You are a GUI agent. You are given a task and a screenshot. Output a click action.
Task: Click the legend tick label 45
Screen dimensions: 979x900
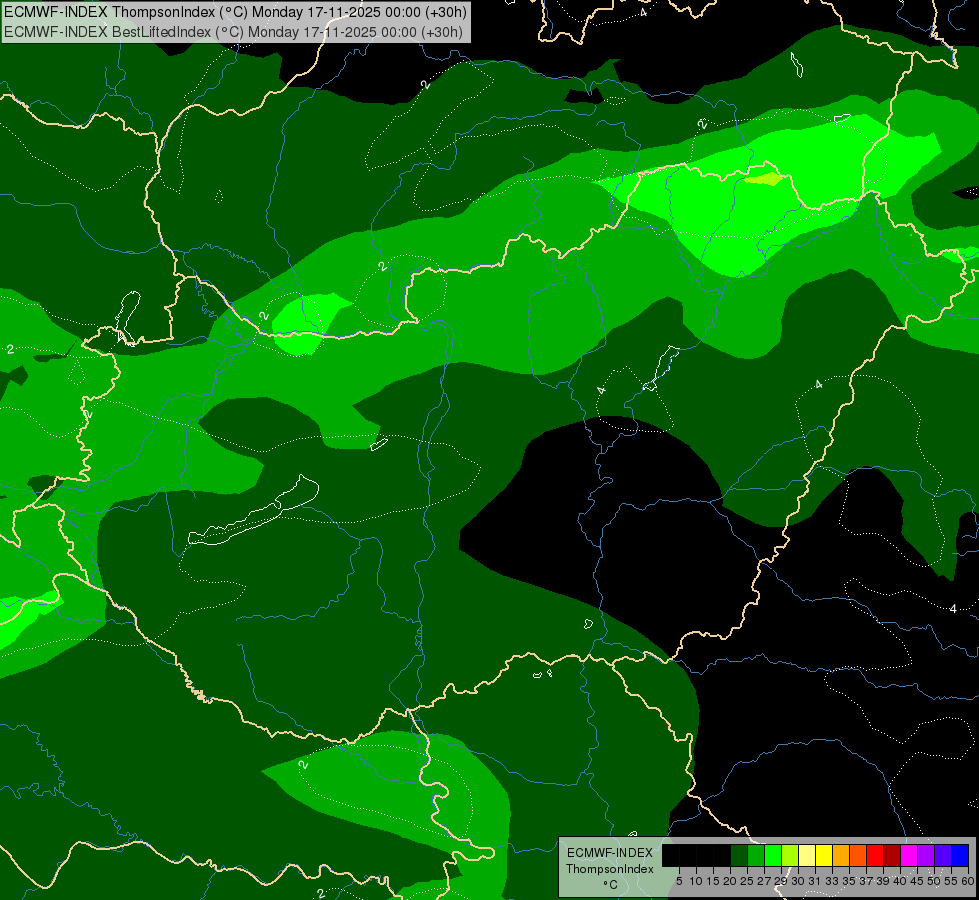(917, 881)
